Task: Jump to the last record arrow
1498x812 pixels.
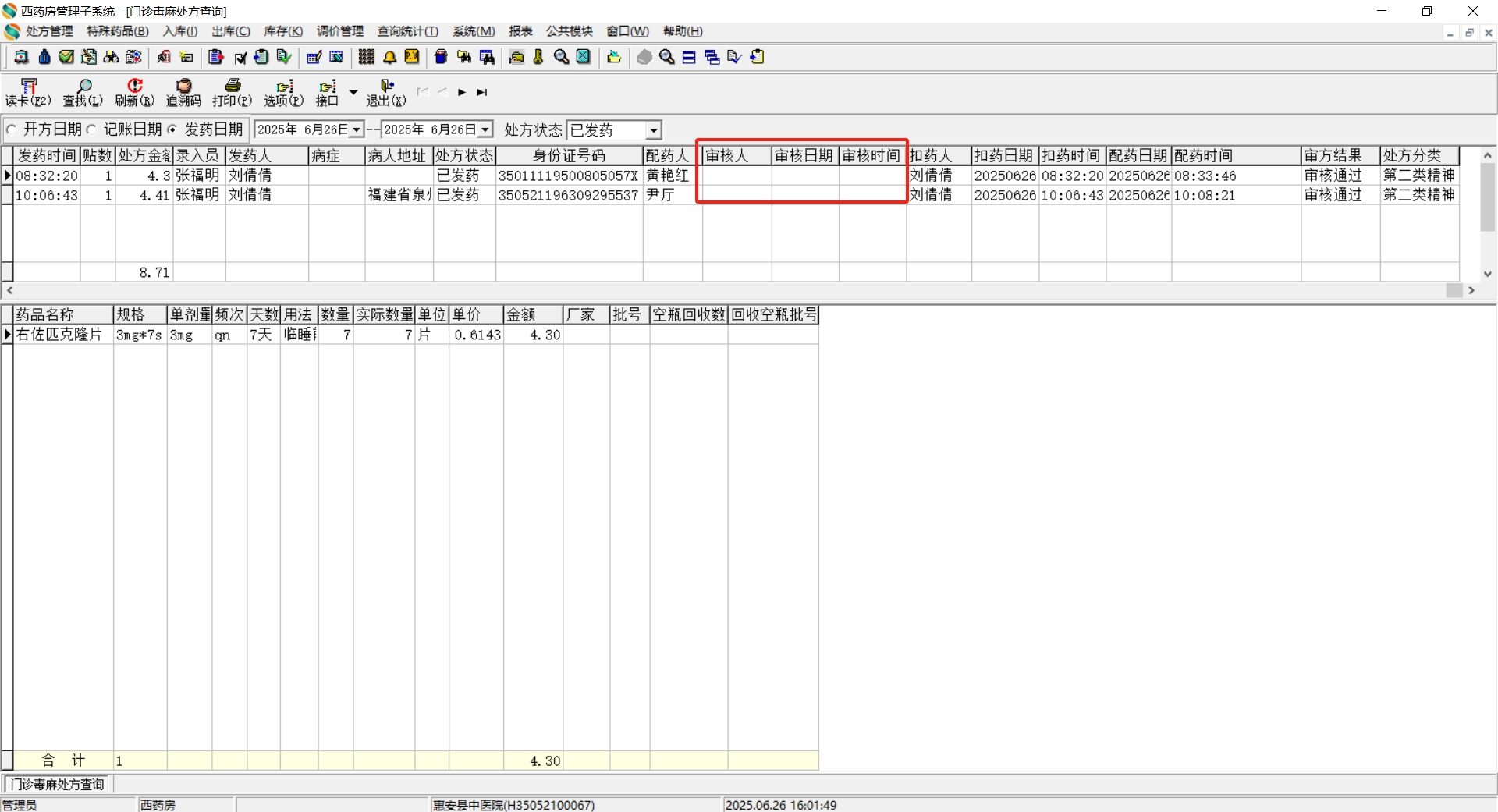Action: coord(482,92)
